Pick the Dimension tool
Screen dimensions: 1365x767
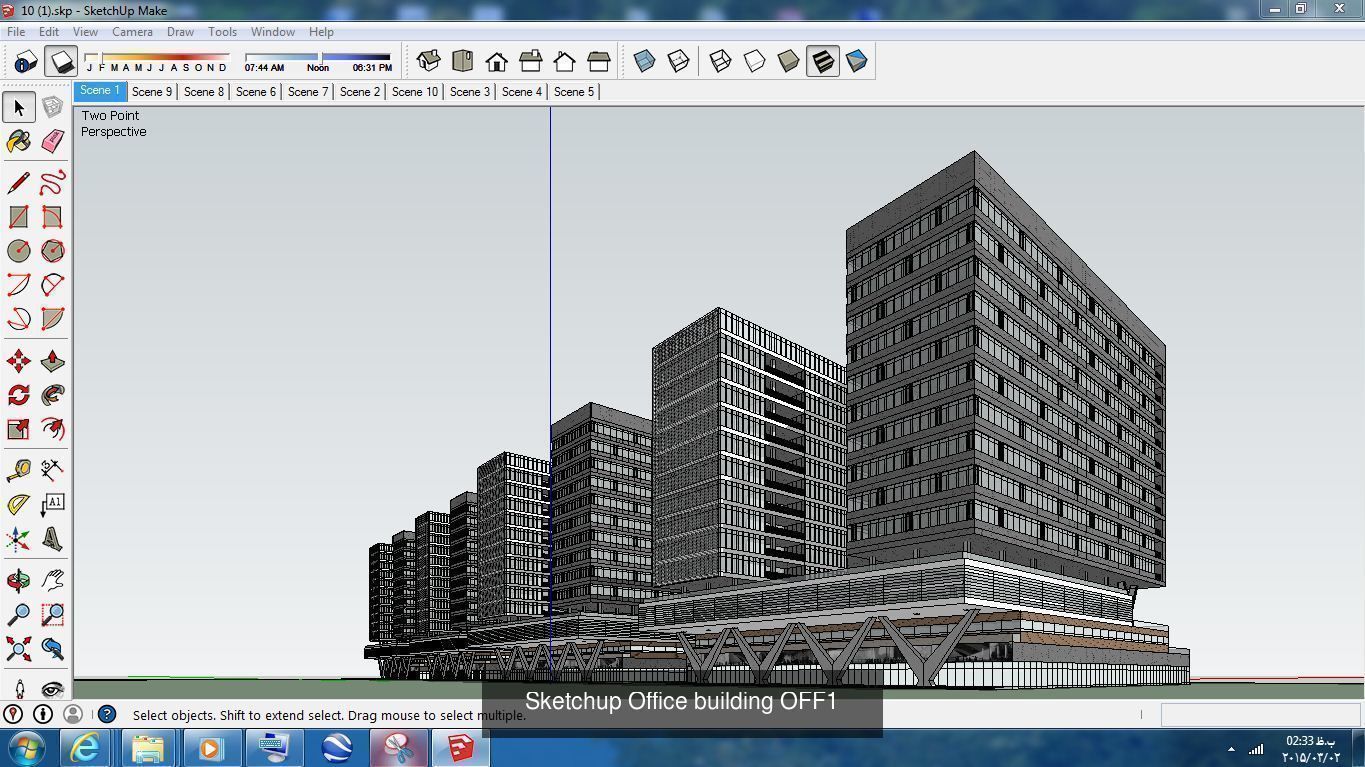pyautogui.click(x=52, y=471)
